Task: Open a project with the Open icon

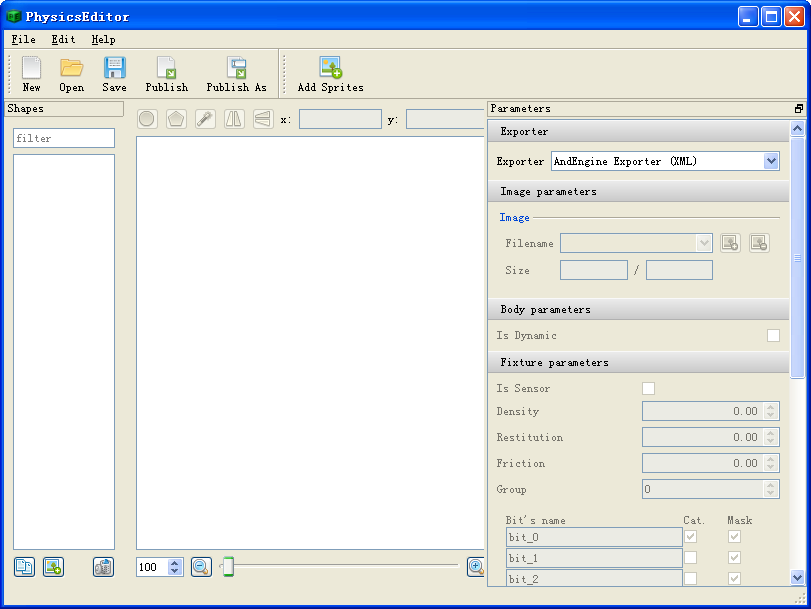Action: [x=71, y=68]
